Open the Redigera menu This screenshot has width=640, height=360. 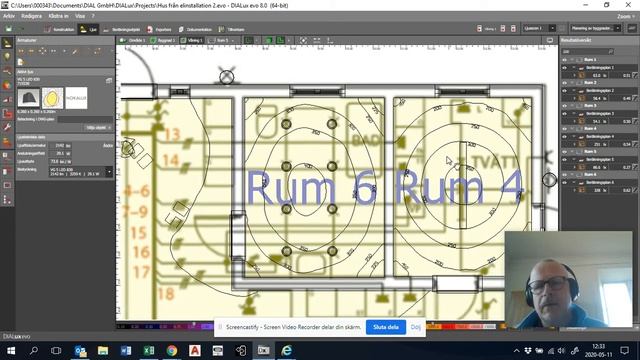(31, 16)
